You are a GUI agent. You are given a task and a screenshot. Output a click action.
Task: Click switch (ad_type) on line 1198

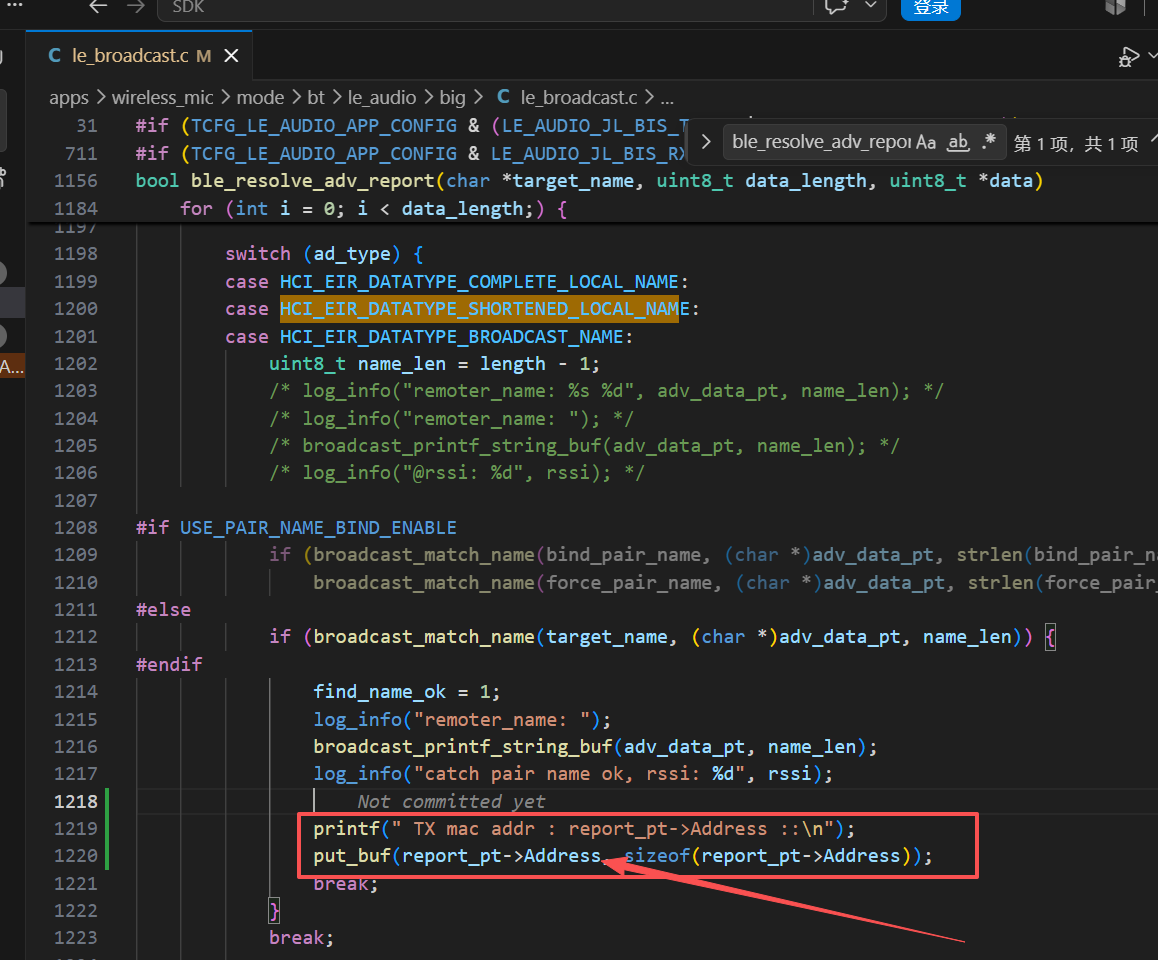[x=324, y=254]
